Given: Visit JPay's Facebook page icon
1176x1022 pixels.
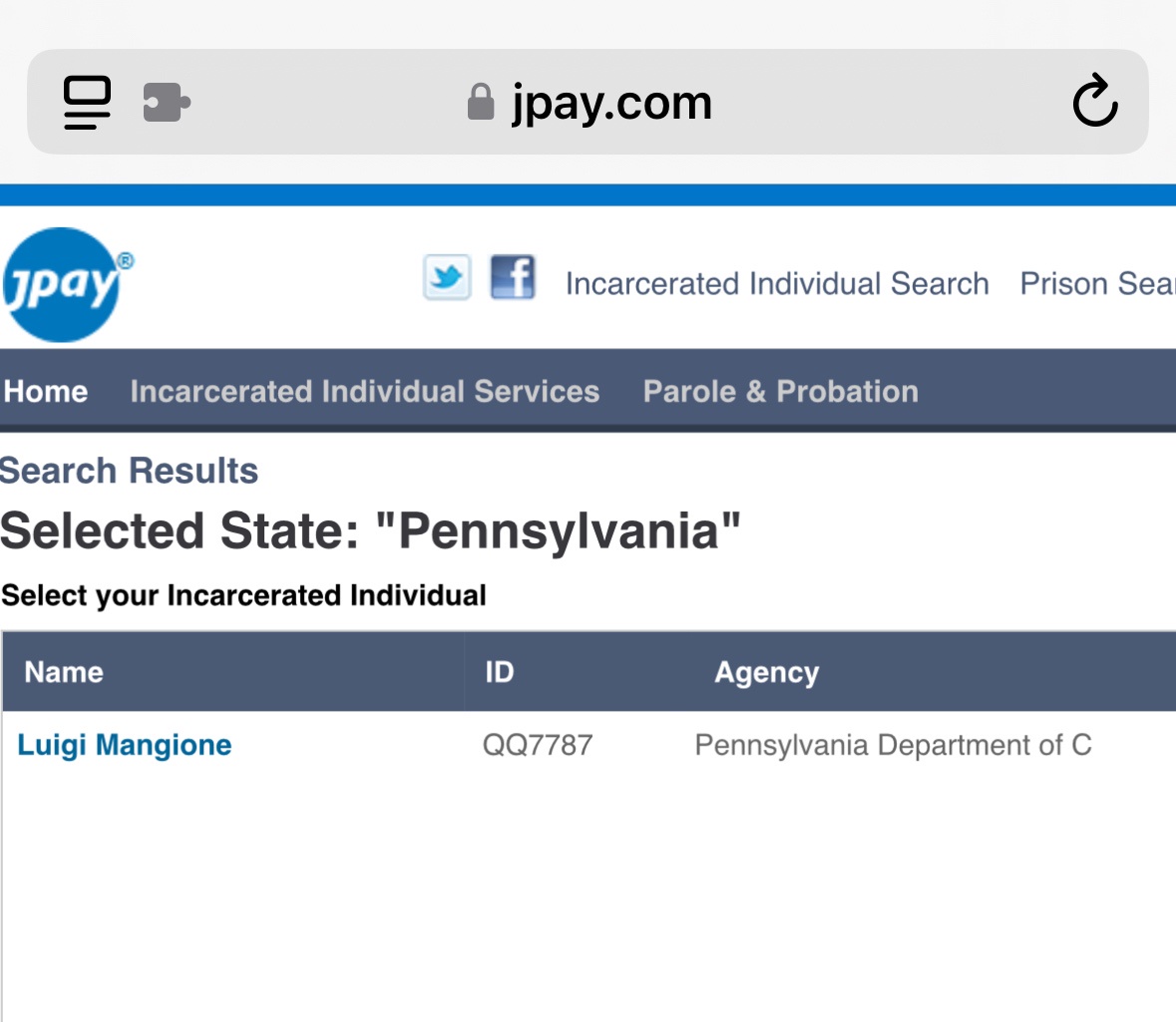Looking at the screenshot, I should point(513,276).
